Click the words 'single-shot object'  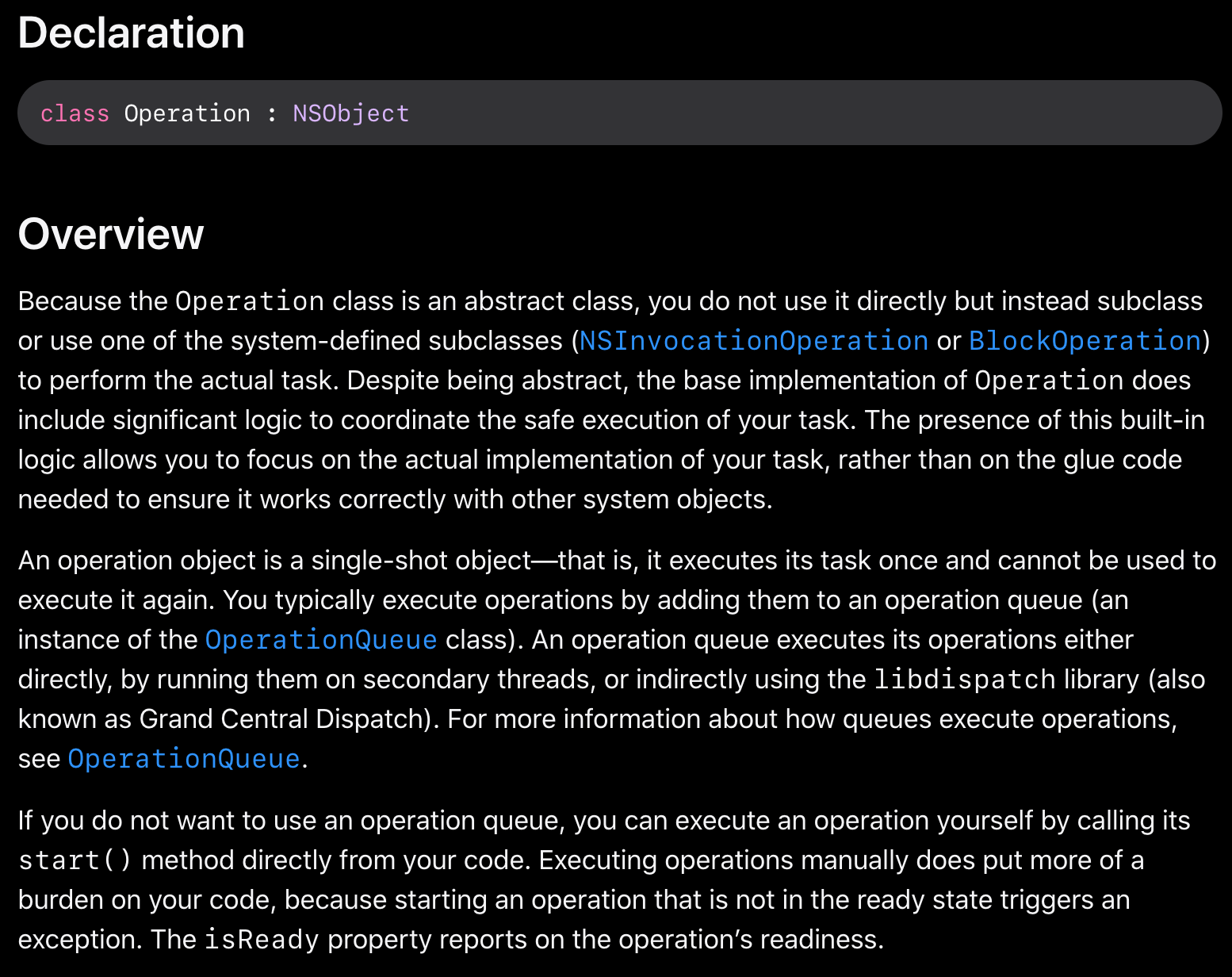coord(421,561)
